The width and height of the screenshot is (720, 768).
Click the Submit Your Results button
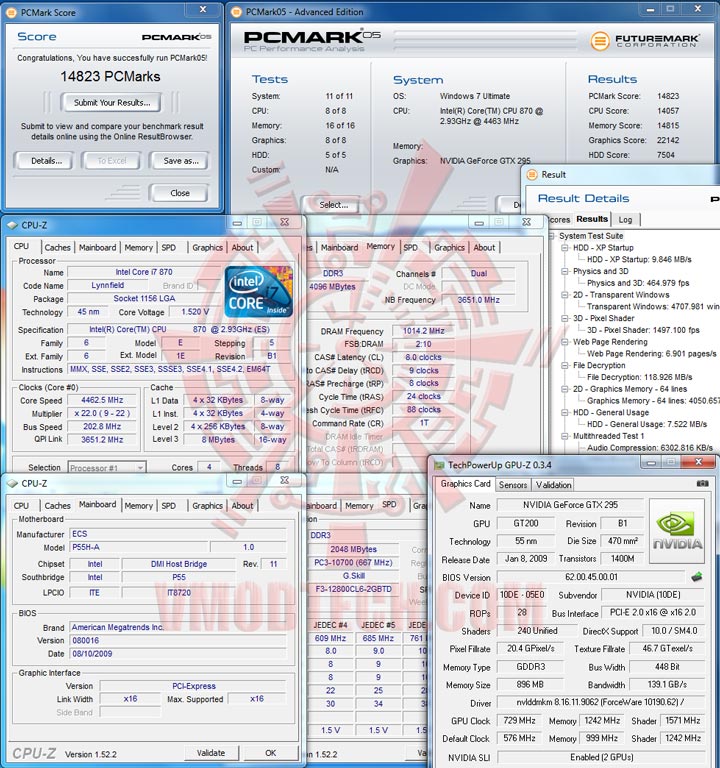pos(112,103)
